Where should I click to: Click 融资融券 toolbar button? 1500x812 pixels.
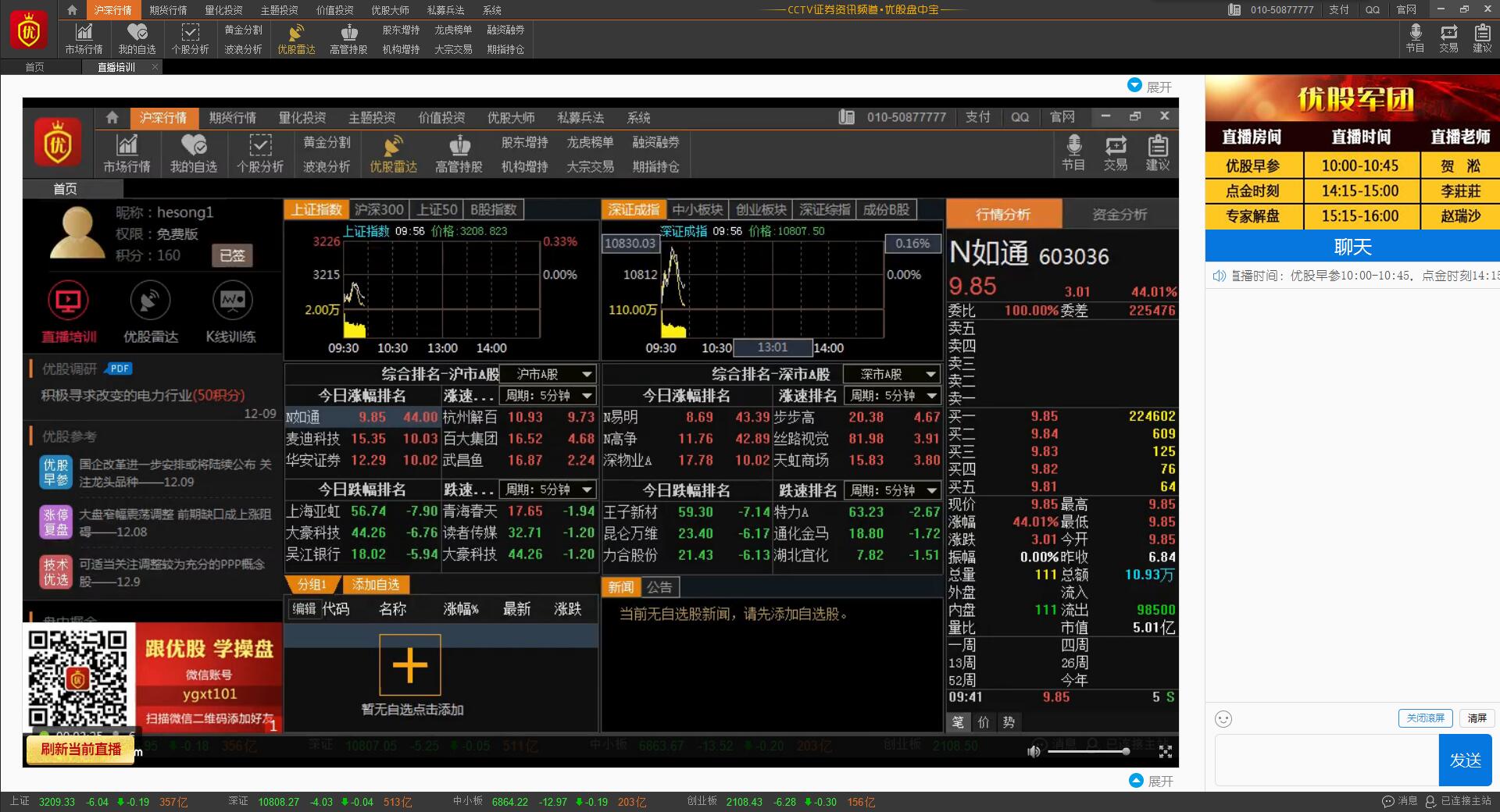coord(505,30)
